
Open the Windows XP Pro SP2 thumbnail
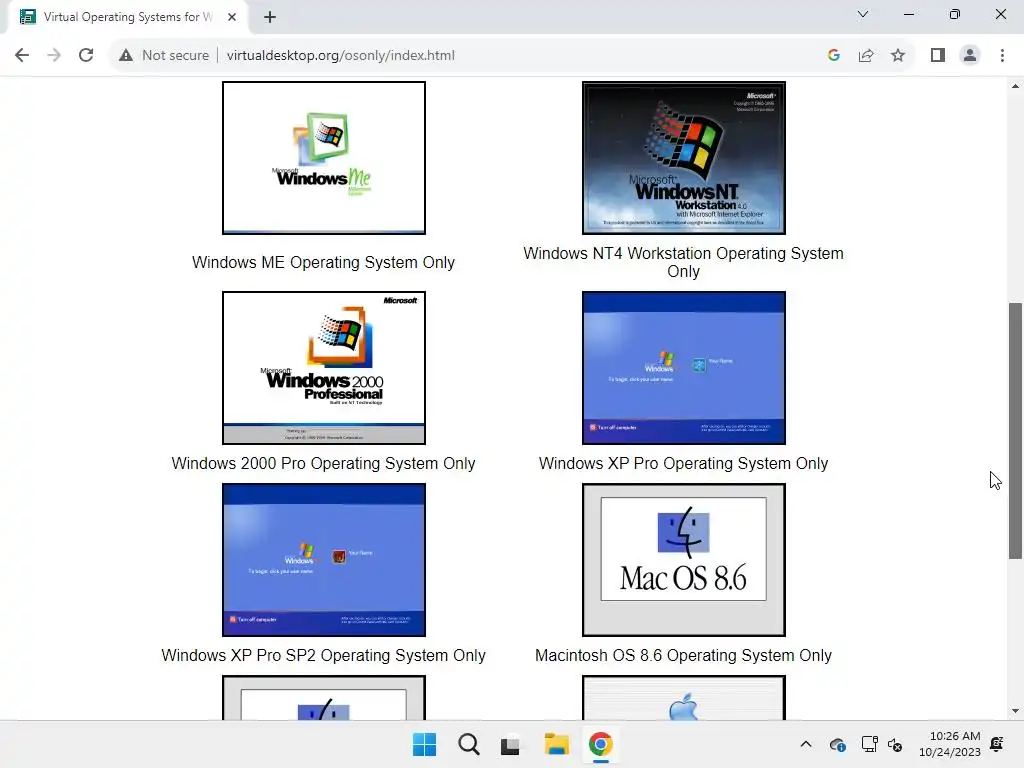[324, 560]
